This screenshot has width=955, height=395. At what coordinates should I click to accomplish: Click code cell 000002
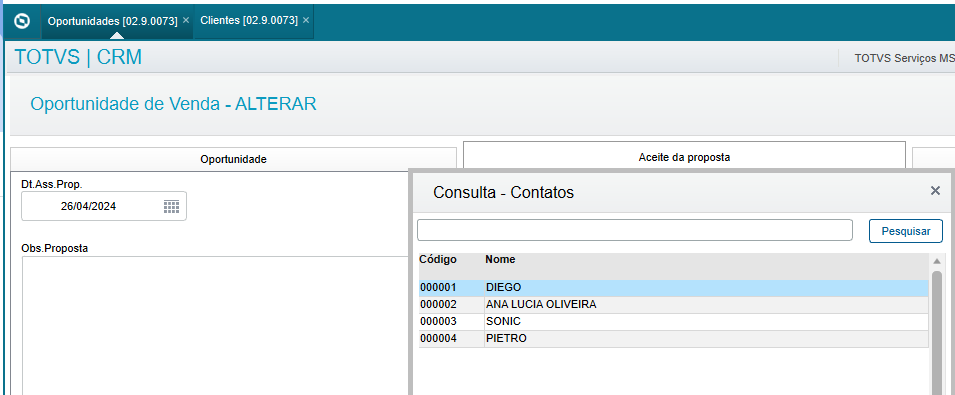click(x=438, y=304)
